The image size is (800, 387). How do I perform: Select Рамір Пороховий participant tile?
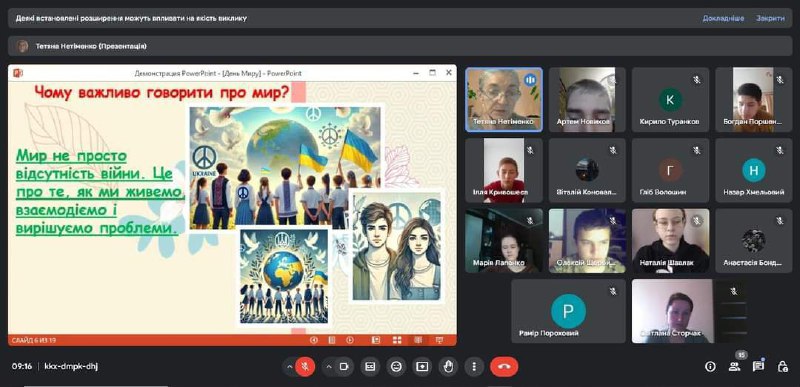pos(568,311)
